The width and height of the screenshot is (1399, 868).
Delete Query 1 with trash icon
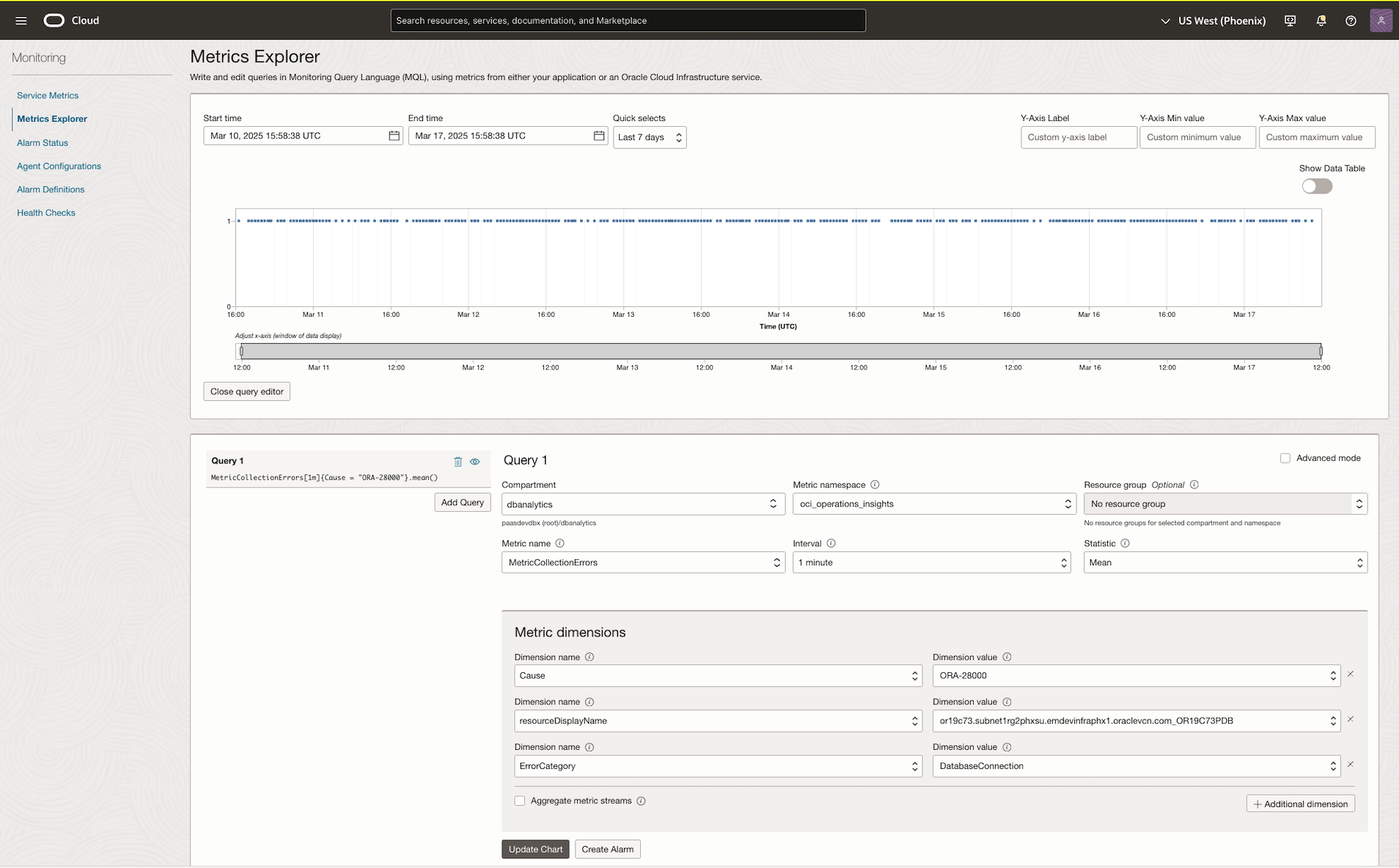(458, 462)
